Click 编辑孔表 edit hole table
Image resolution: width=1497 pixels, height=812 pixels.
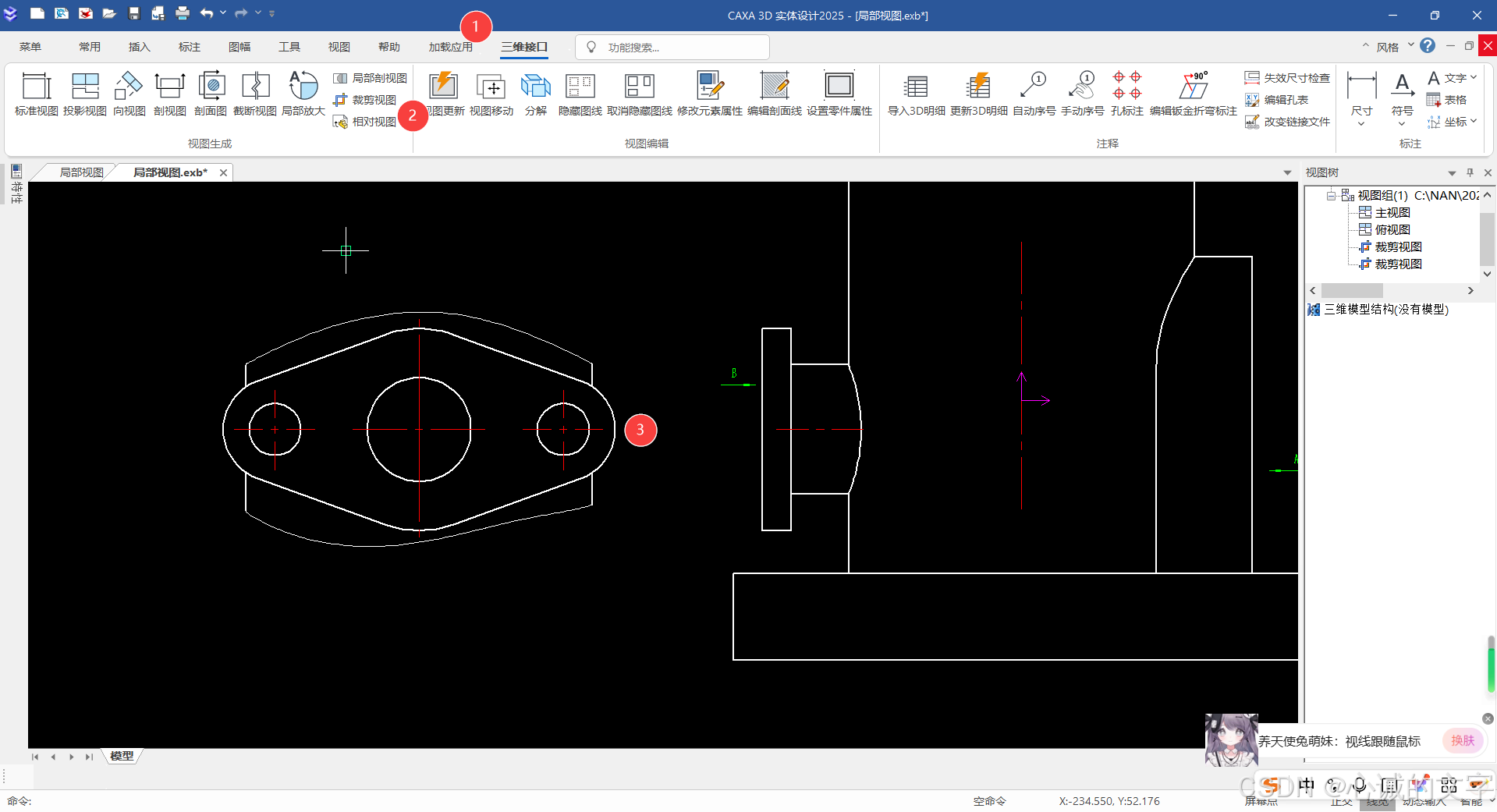[1276, 100]
